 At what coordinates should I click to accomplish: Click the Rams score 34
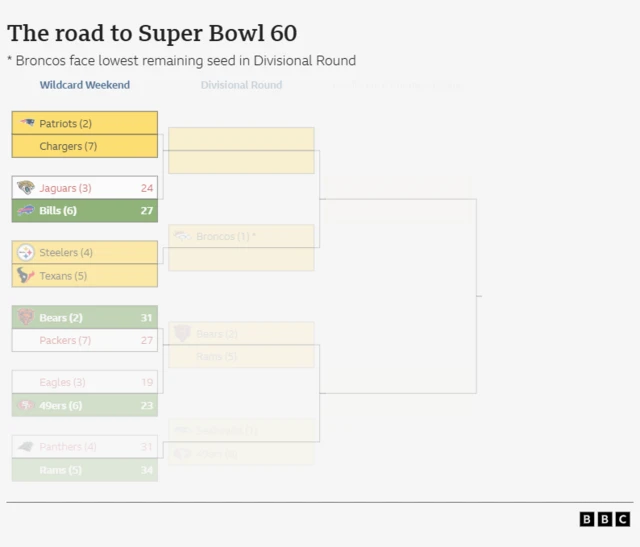[147, 470]
